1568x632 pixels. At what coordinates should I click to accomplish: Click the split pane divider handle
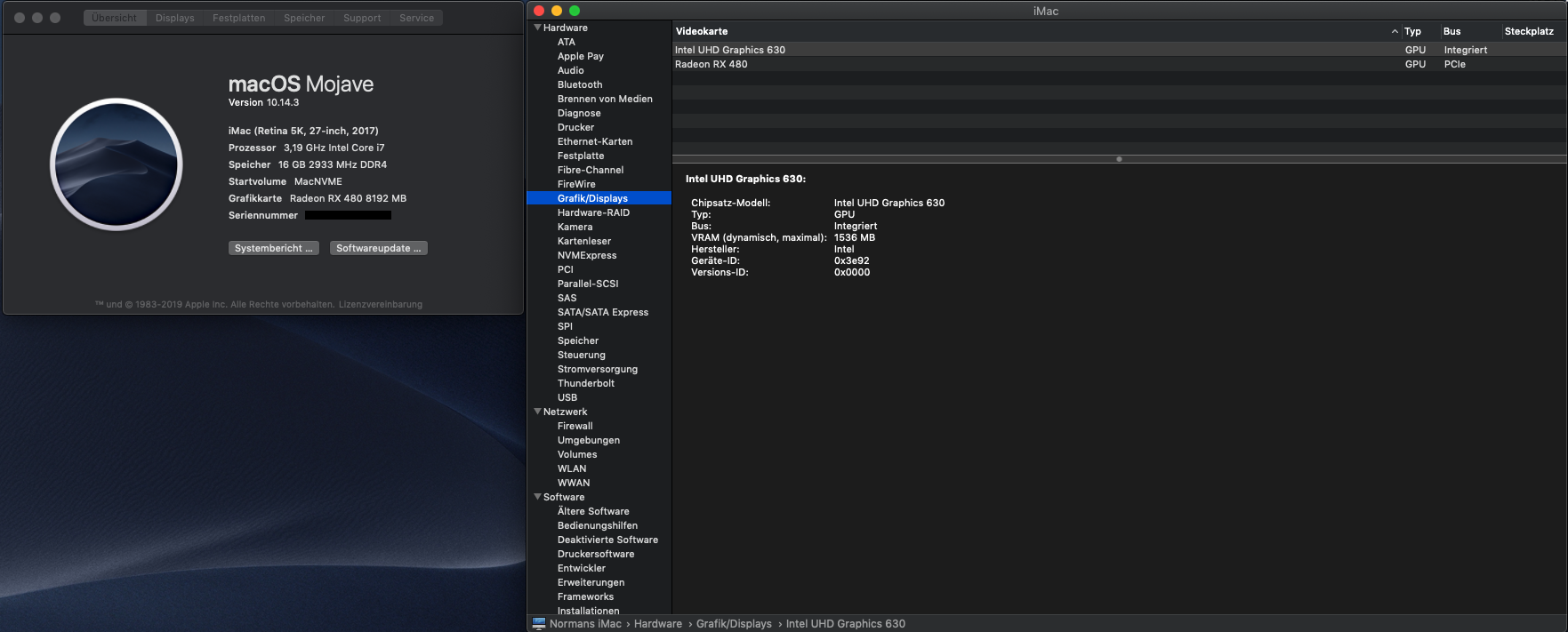click(1119, 159)
